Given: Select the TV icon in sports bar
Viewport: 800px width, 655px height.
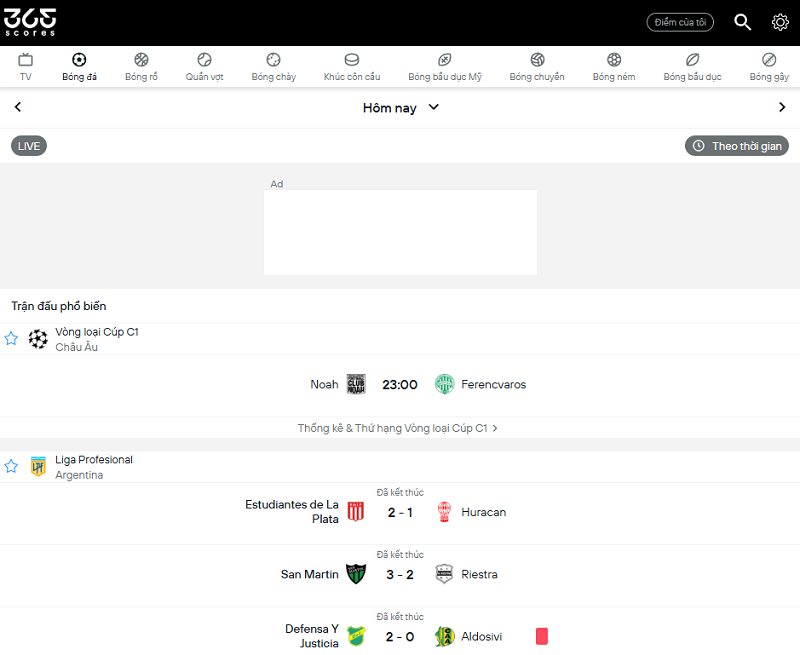Looking at the screenshot, I should tap(26, 60).
